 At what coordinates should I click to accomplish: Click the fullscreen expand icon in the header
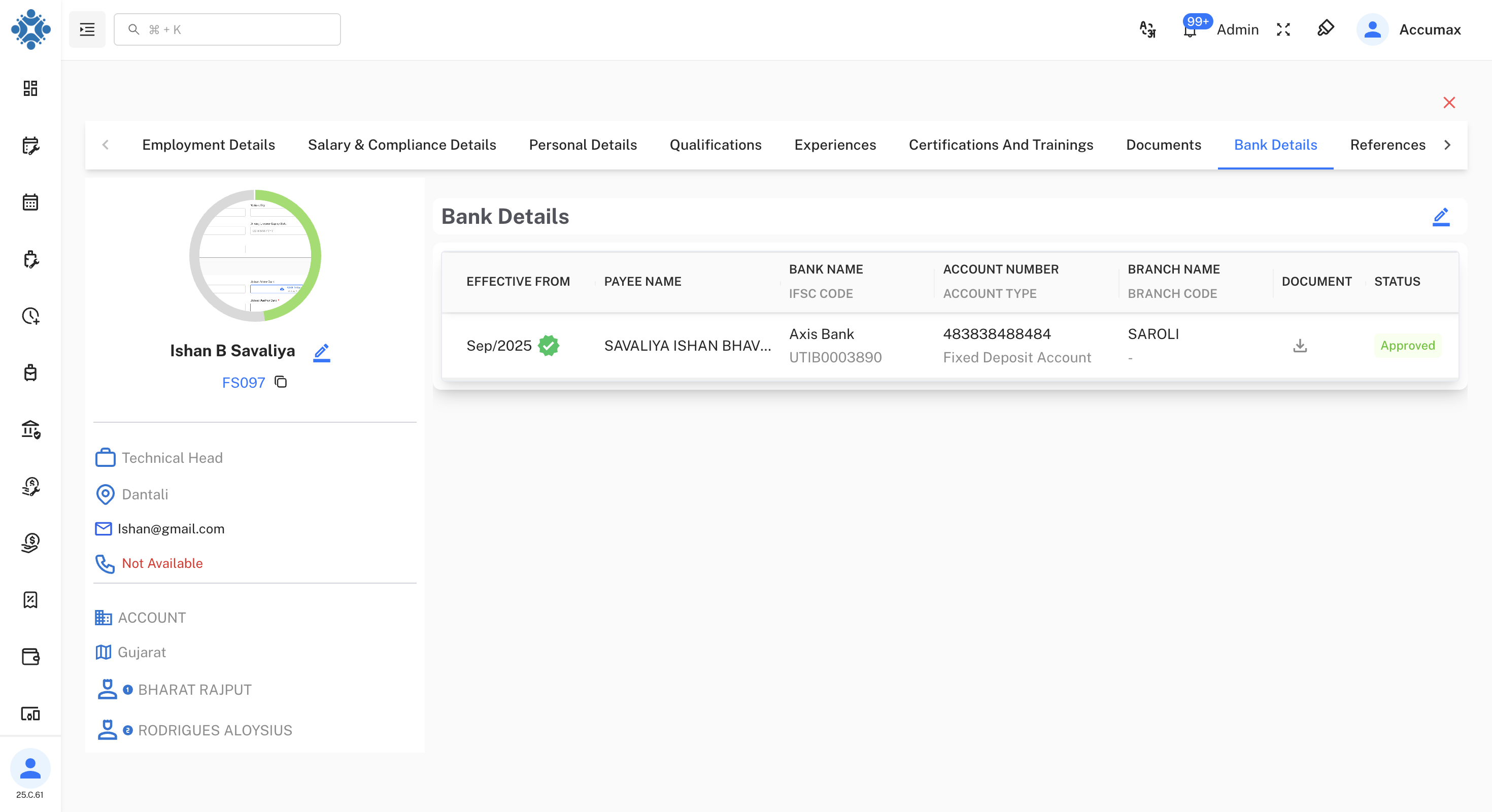(1283, 29)
